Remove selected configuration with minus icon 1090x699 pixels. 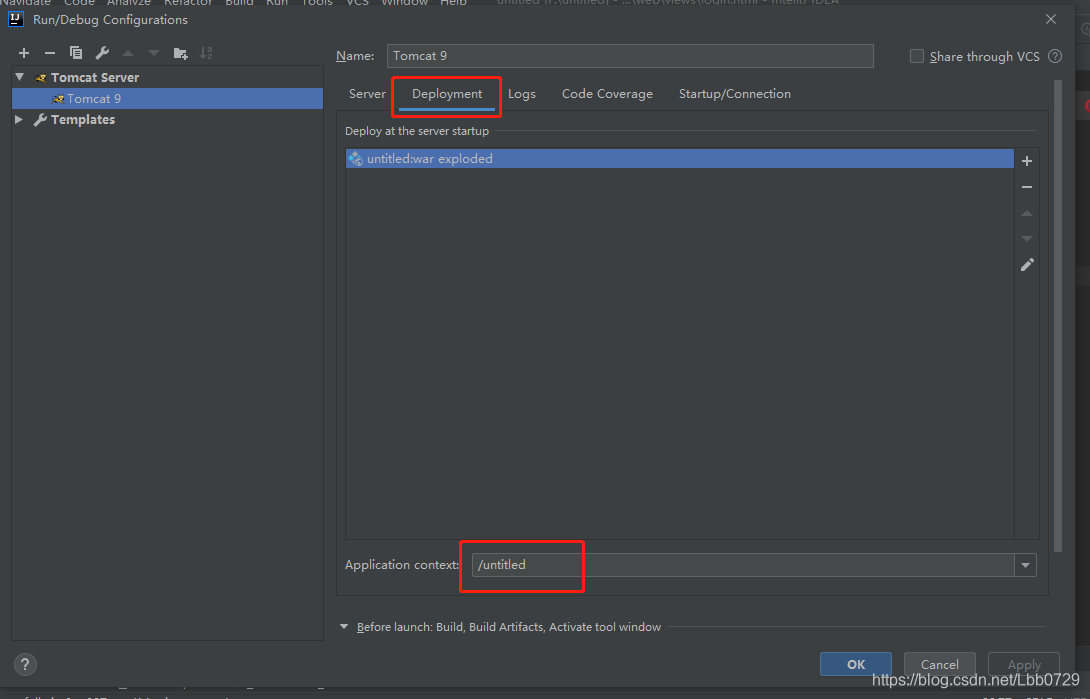(x=49, y=53)
